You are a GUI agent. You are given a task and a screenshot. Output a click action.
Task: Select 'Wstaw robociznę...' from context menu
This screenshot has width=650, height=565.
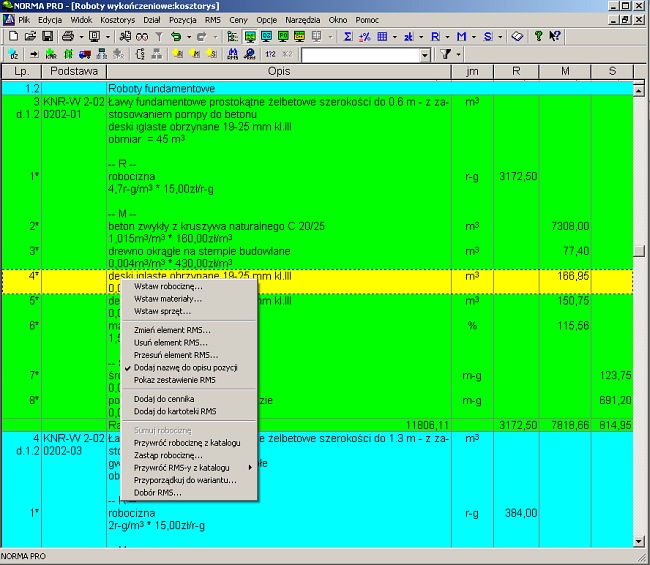pyautogui.click(x=167, y=286)
